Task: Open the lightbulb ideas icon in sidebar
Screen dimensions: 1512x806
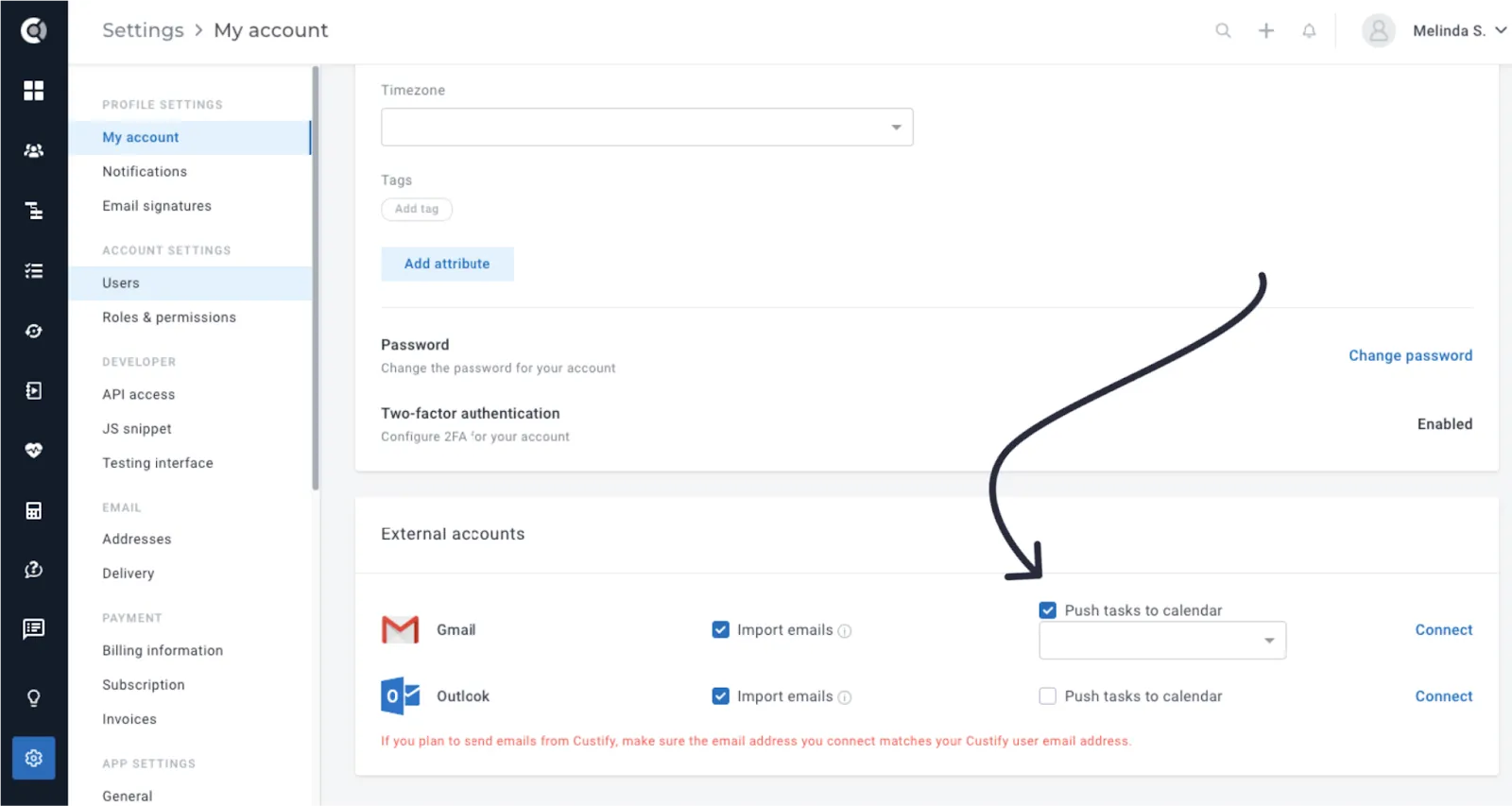Action: point(34,698)
